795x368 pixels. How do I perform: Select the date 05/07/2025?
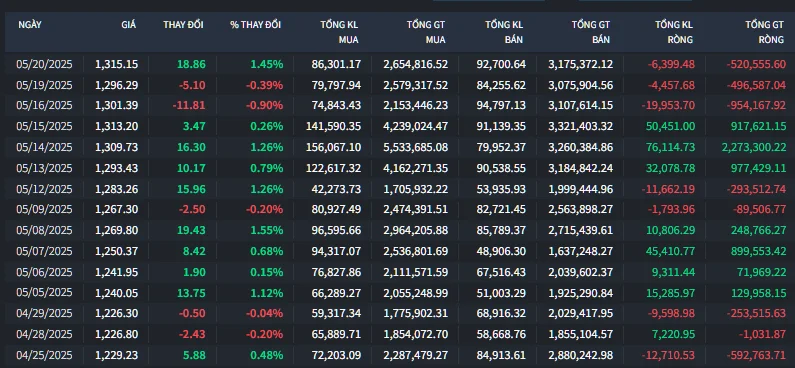tap(44, 251)
